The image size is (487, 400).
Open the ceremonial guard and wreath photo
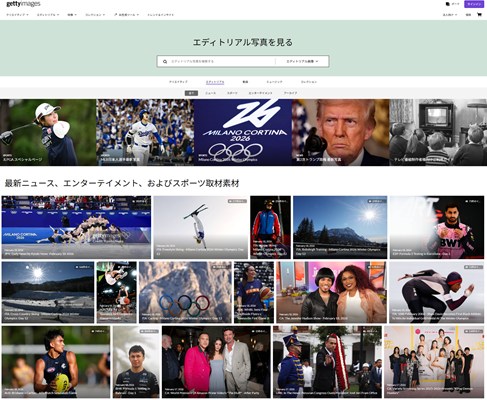coord(327,362)
